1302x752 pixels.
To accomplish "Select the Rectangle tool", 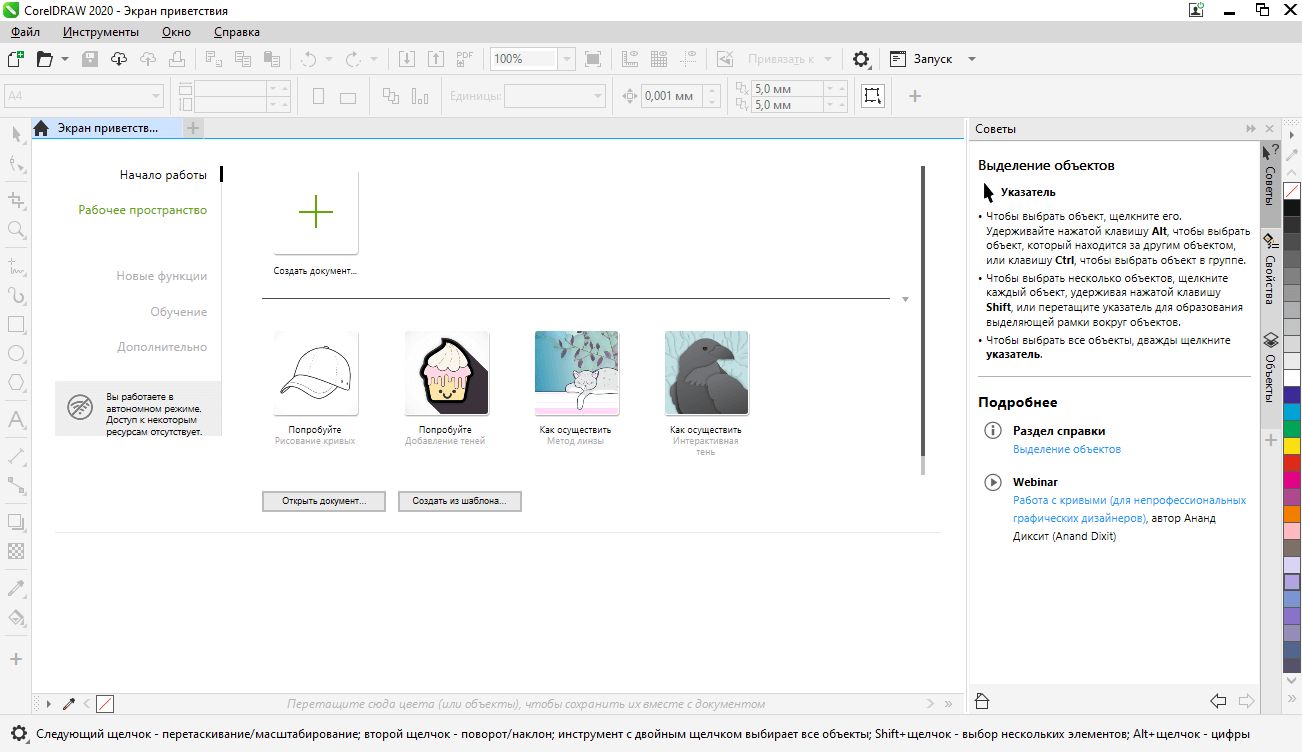I will pyautogui.click(x=16, y=325).
